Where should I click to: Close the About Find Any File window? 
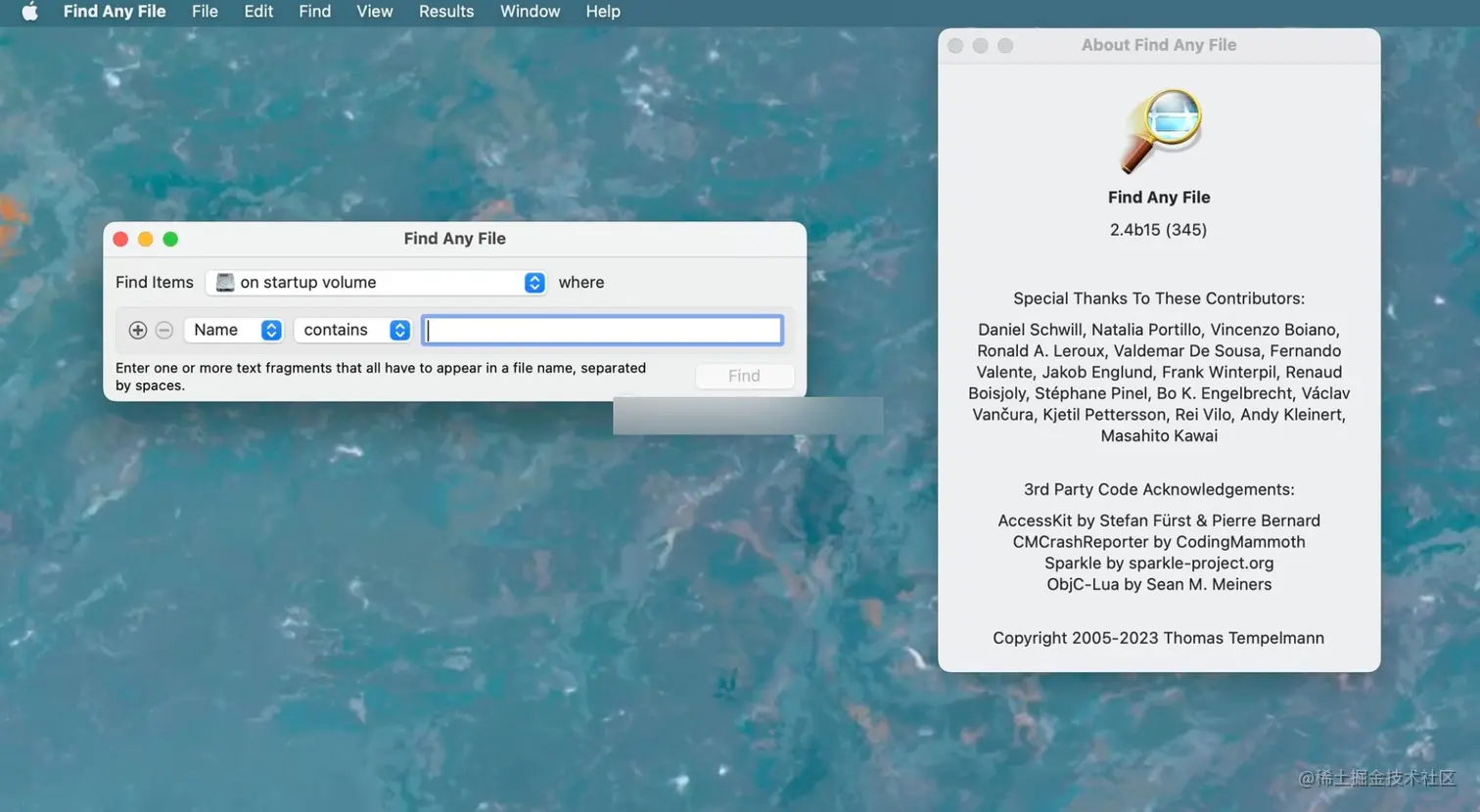pos(955,46)
